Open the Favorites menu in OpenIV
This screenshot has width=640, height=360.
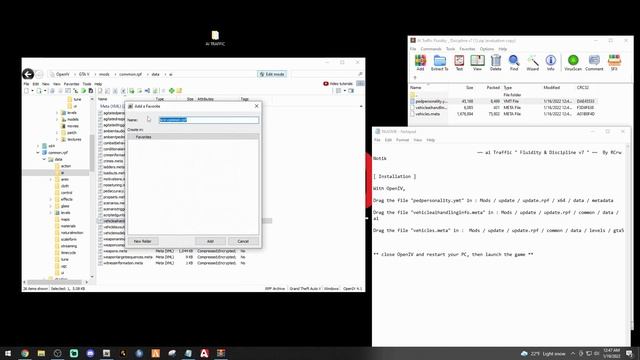[71, 84]
